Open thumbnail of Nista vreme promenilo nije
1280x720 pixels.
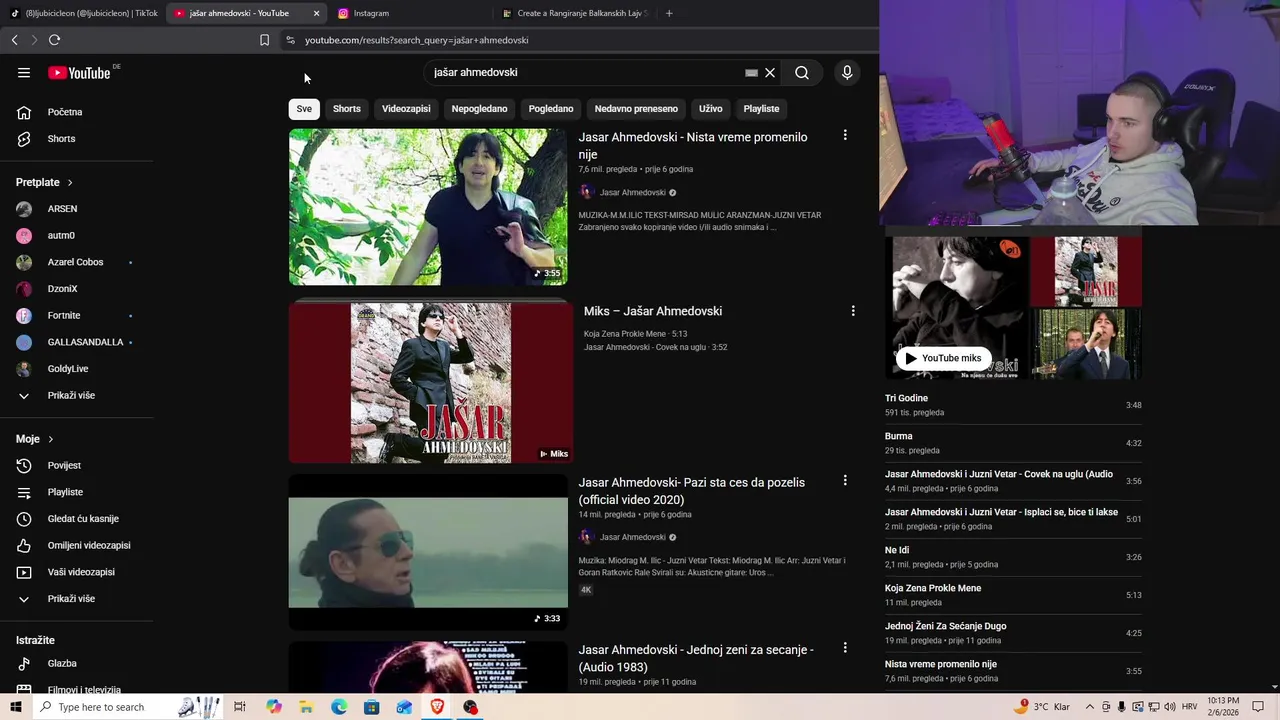point(428,207)
